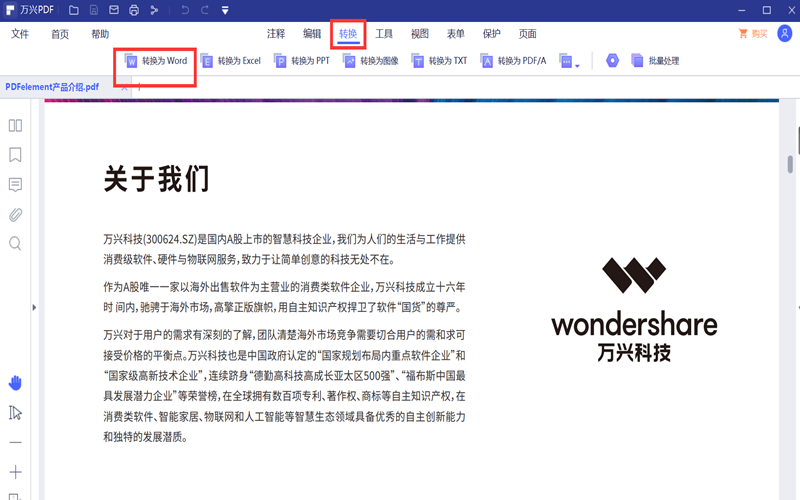
Task: Expand the left side panel arrow
Action: pyautogui.click(x=35, y=308)
